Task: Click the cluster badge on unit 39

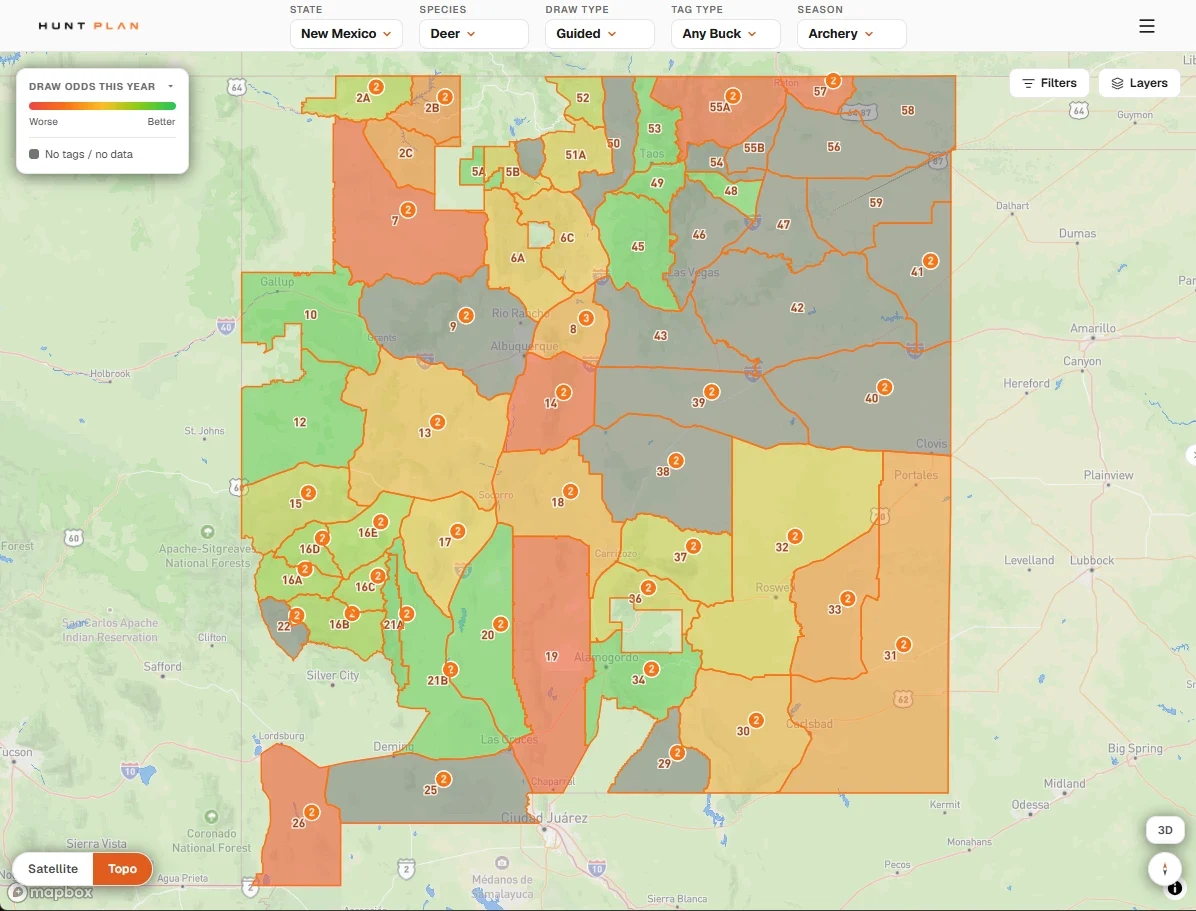Action: click(712, 391)
